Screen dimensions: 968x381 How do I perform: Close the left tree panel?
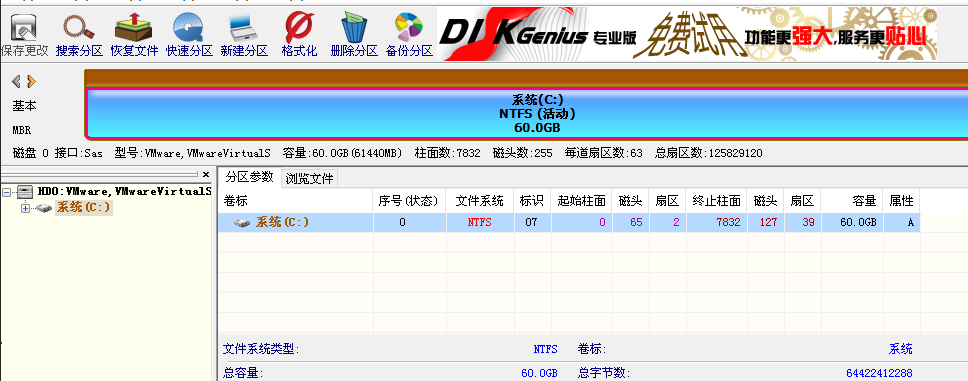[206, 175]
